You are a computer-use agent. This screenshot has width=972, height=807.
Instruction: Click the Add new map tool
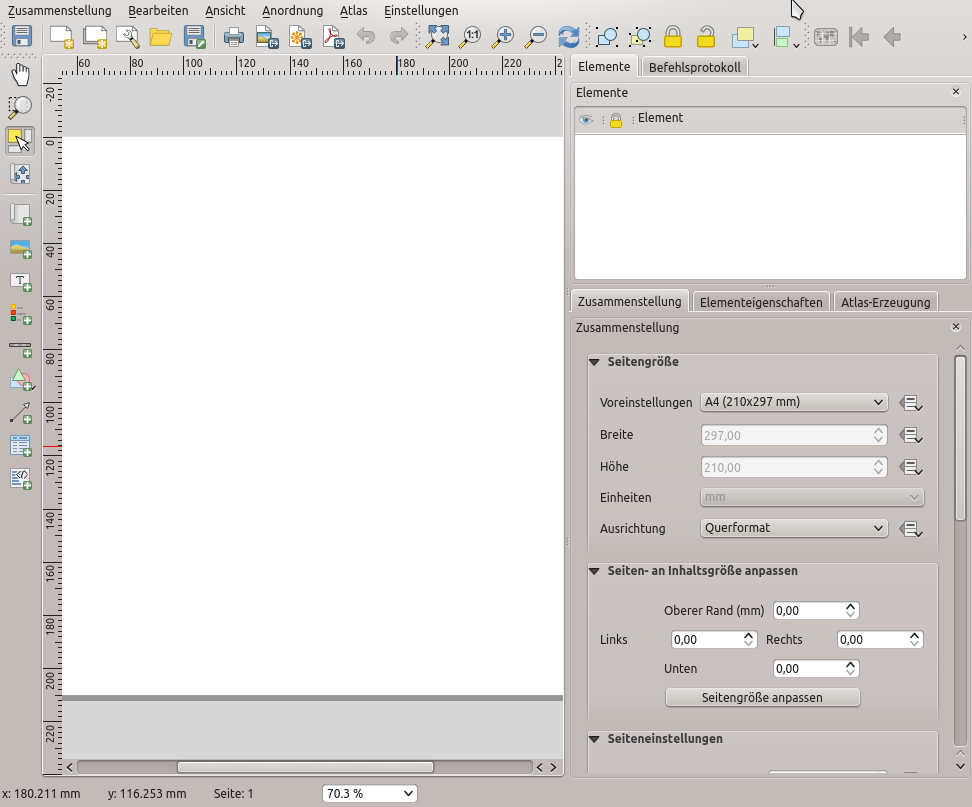pos(20,214)
